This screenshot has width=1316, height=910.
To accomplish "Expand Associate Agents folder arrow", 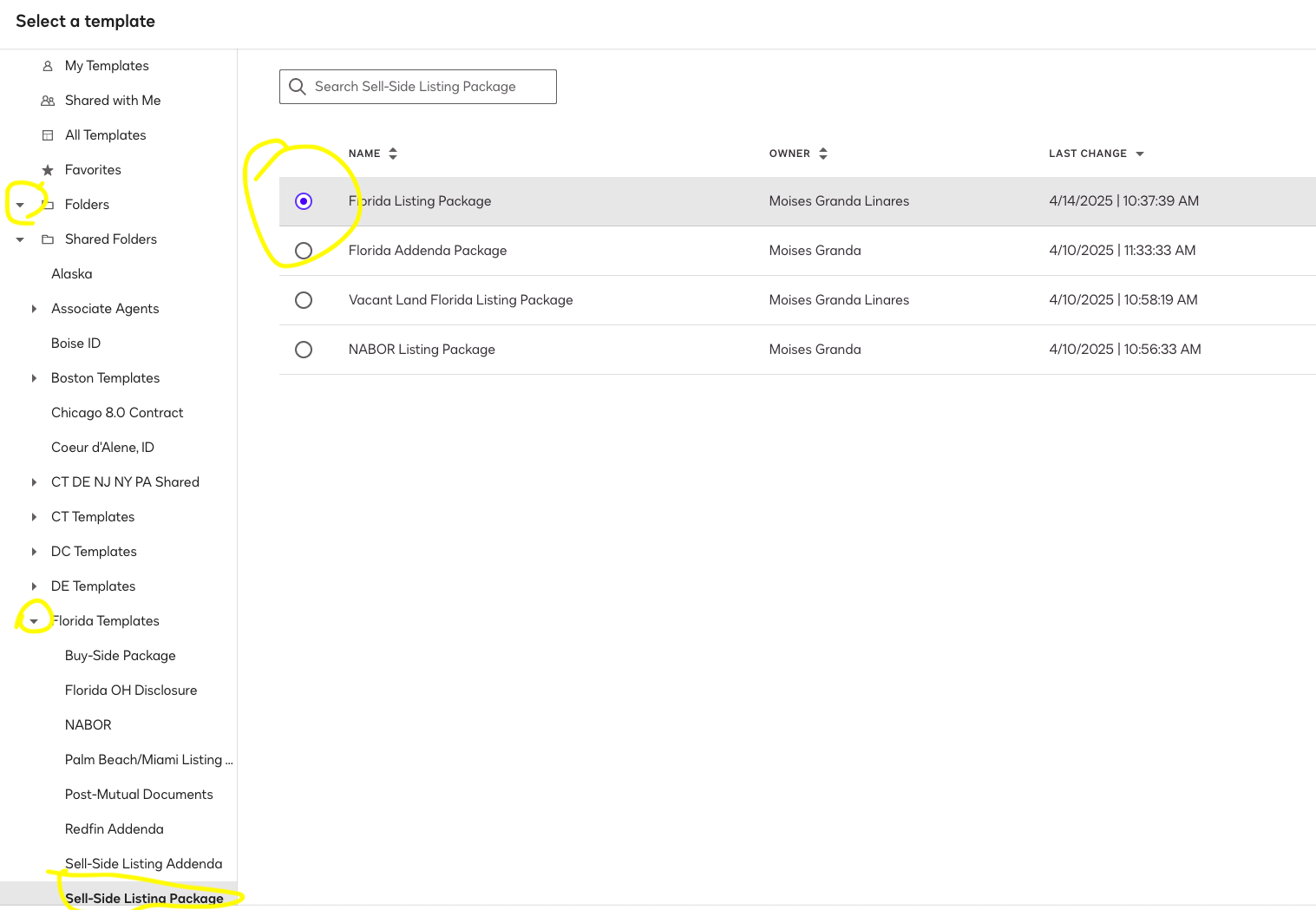I will (34, 309).
